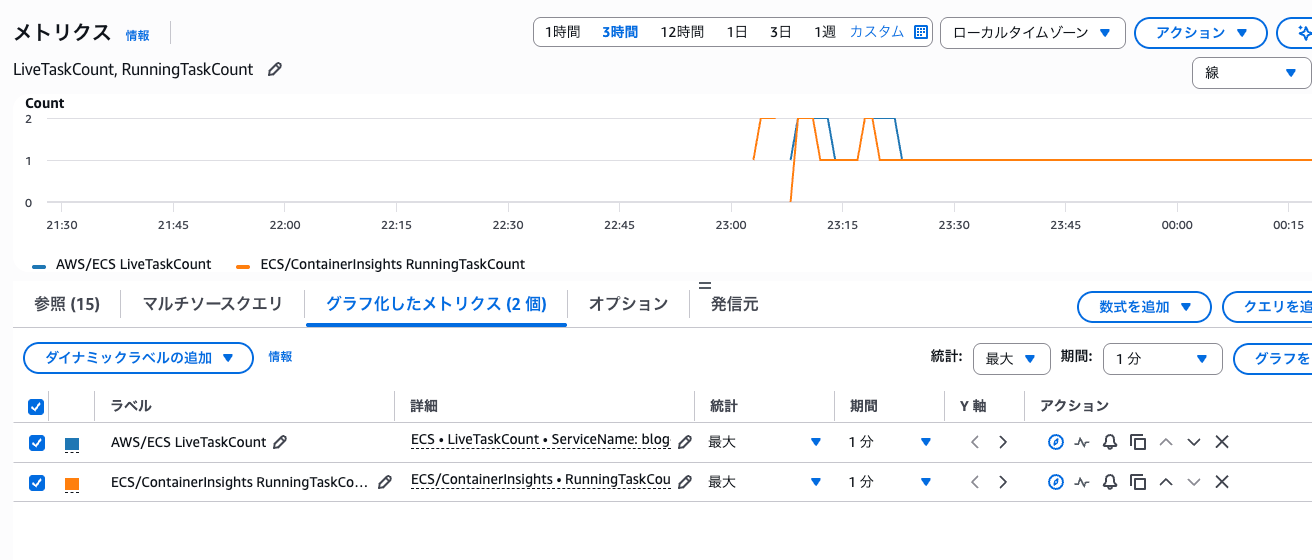Switch to the 参照 (15) tab
This screenshot has height=560, width=1312.
pyautogui.click(x=67, y=304)
